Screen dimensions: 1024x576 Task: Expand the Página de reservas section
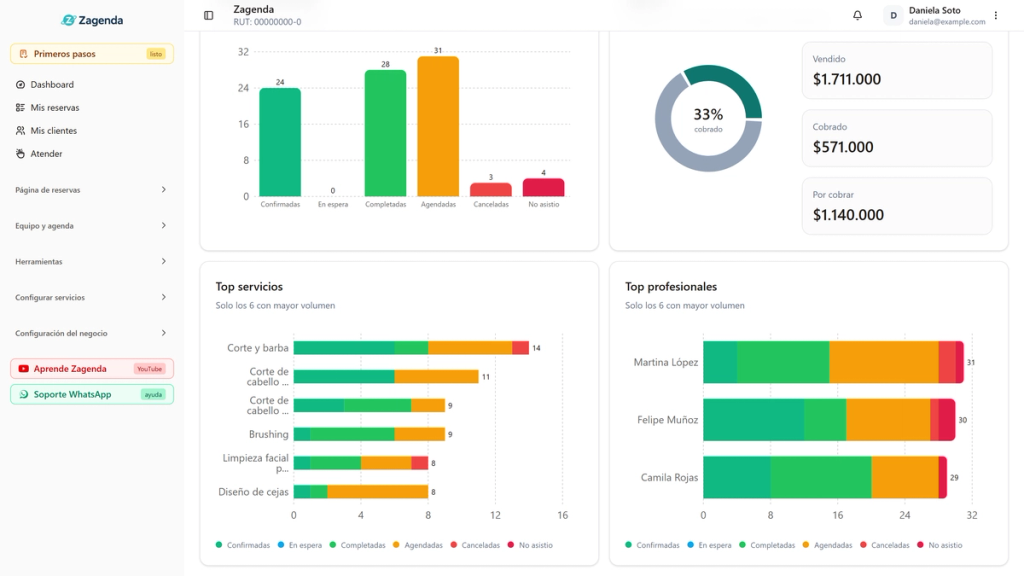[91, 190]
